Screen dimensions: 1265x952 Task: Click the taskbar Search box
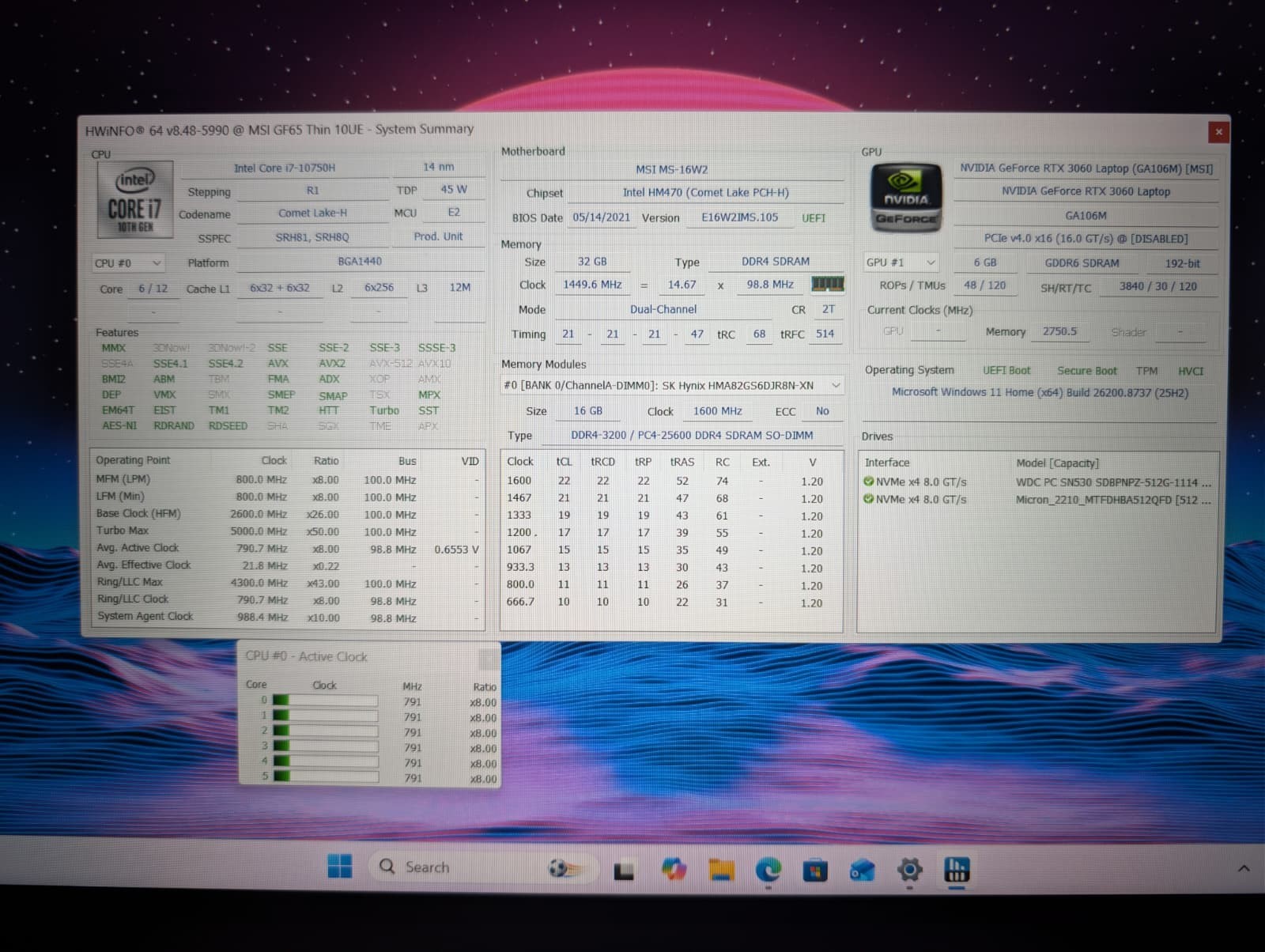coord(482,867)
